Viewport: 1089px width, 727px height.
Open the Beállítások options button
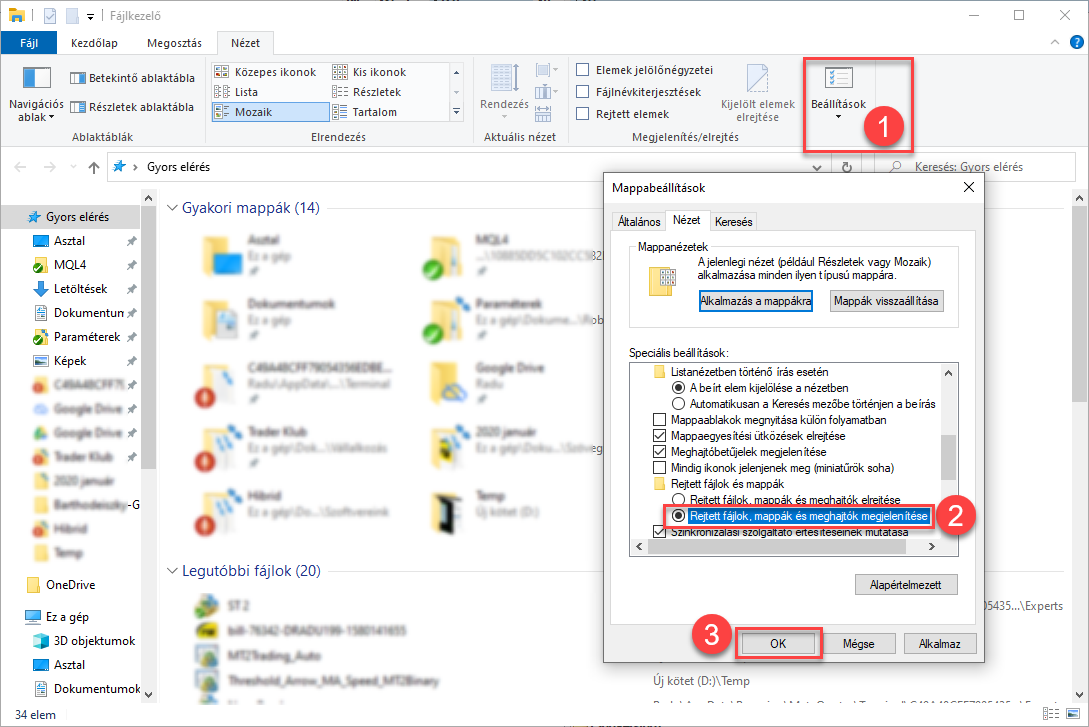(838, 94)
